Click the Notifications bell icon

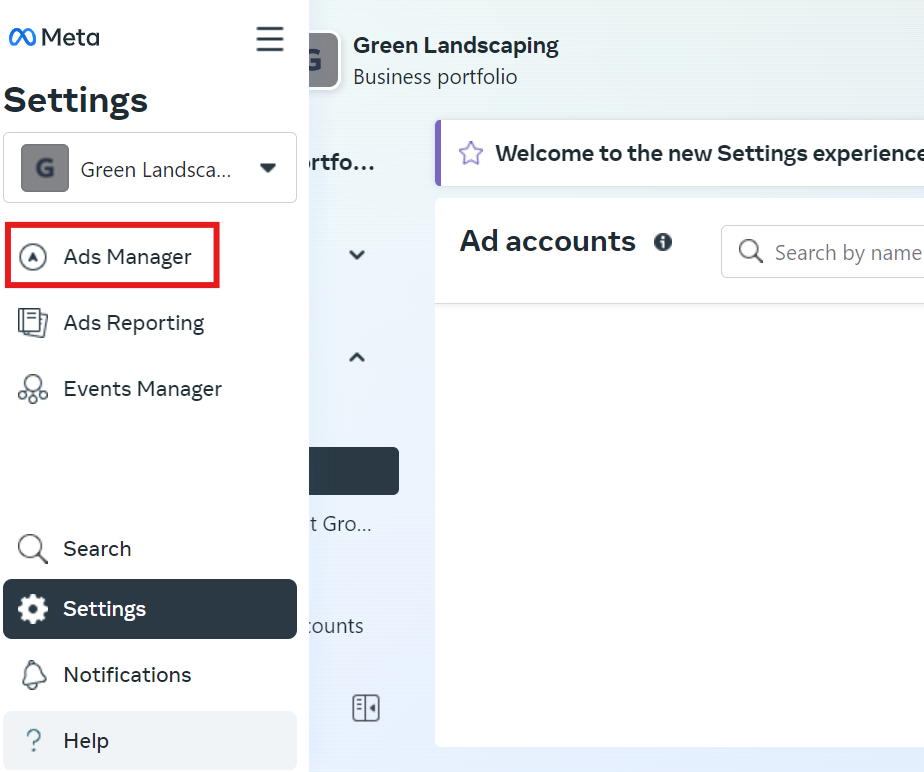coord(34,675)
